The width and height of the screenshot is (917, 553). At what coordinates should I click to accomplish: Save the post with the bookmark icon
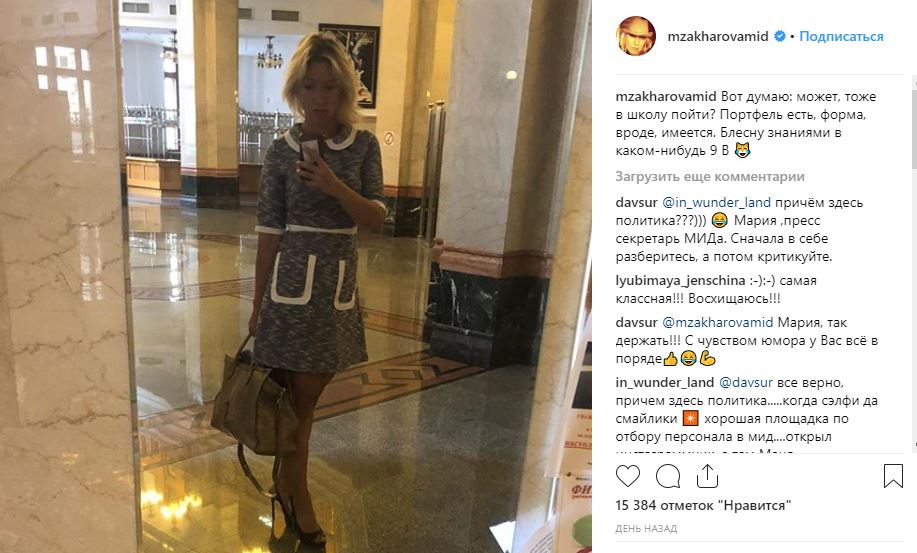893,476
